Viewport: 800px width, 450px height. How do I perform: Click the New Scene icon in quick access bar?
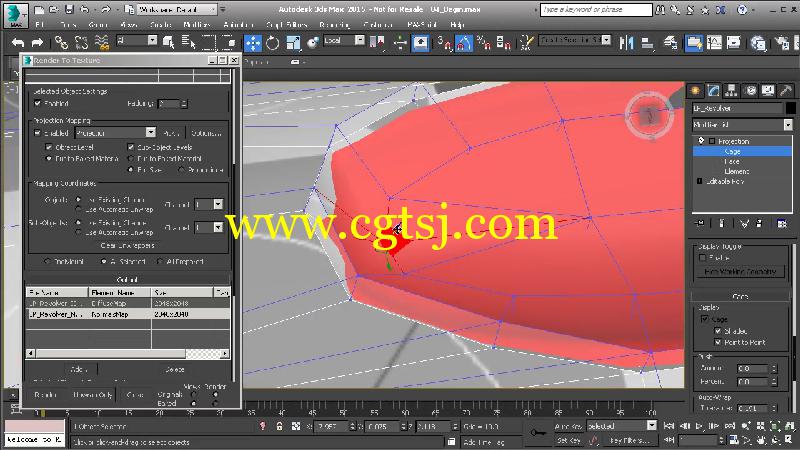[39, 9]
